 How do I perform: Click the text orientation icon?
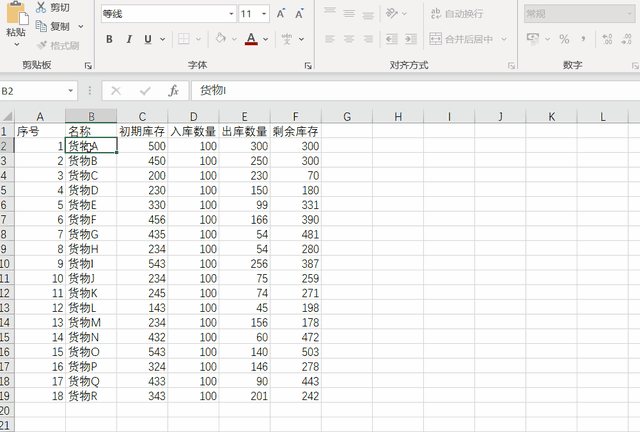(x=392, y=13)
